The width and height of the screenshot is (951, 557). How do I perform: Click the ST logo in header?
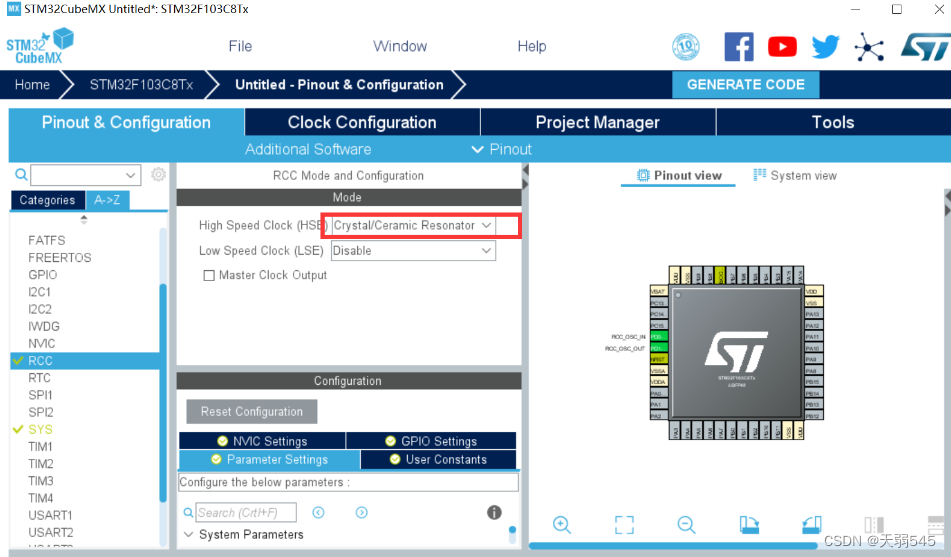[x=926, y=47]
